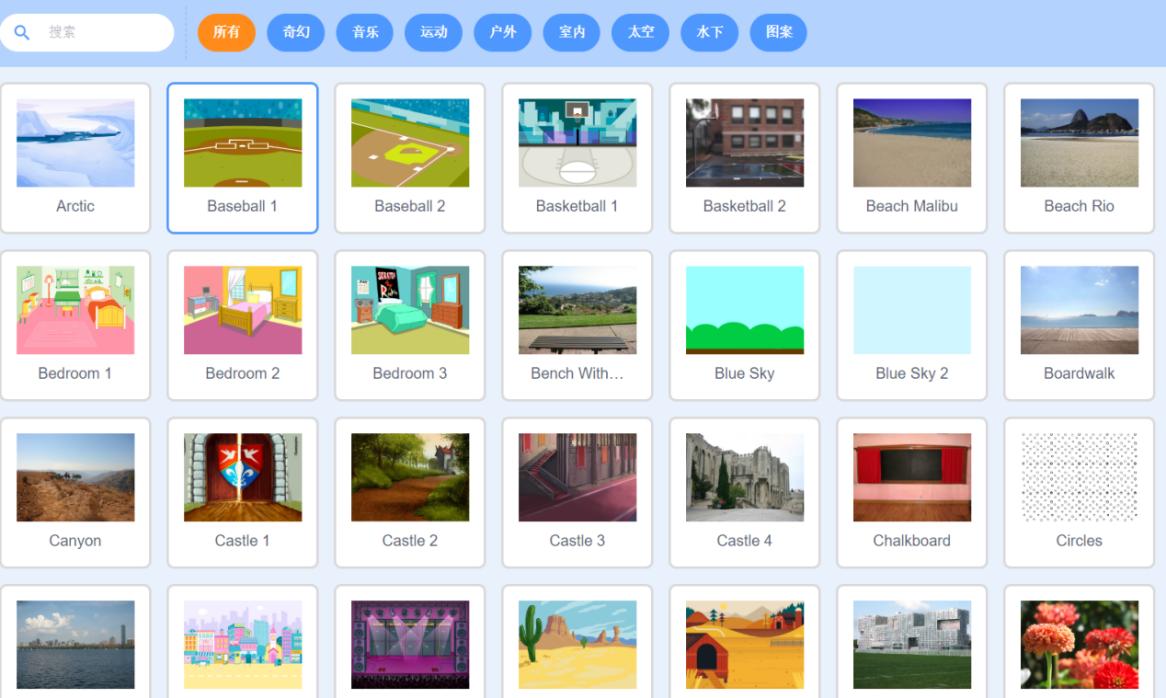The height and width of the screenshot is (698, 1166).
Task: Select the 奇幻 category filter
Action: 296,32
